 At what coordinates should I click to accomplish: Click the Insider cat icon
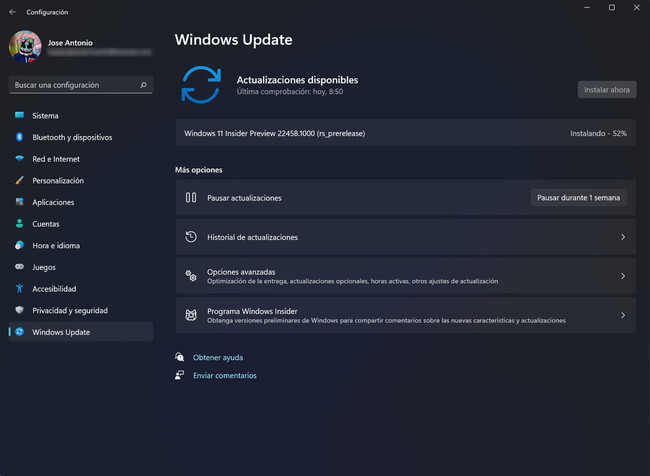tap(191, 315)
